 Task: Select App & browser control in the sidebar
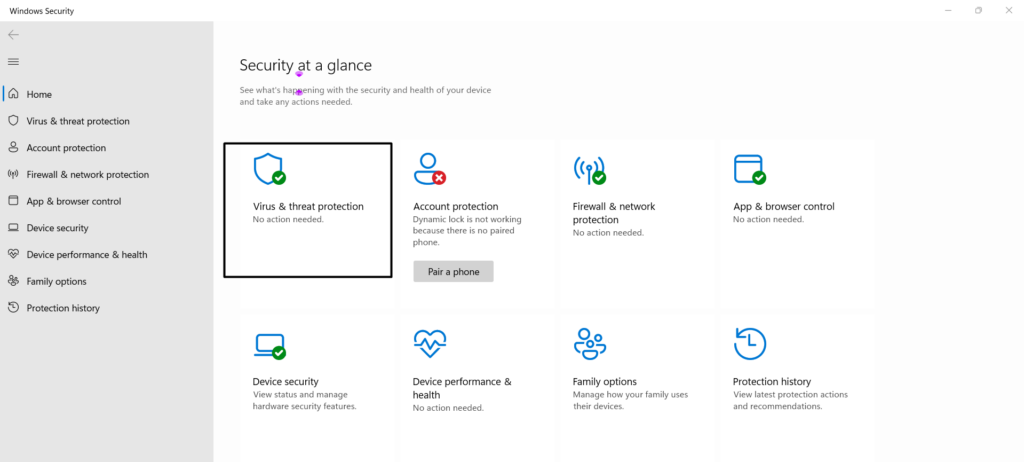pos(73,201)
